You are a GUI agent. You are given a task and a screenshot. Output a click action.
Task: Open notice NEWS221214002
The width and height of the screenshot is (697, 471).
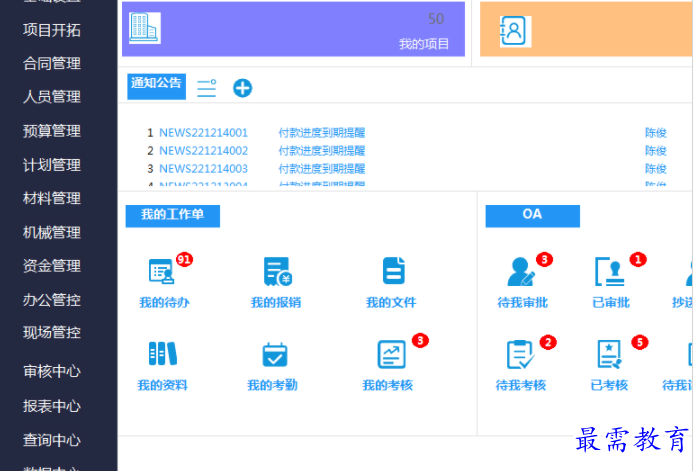tap(204, 151)
